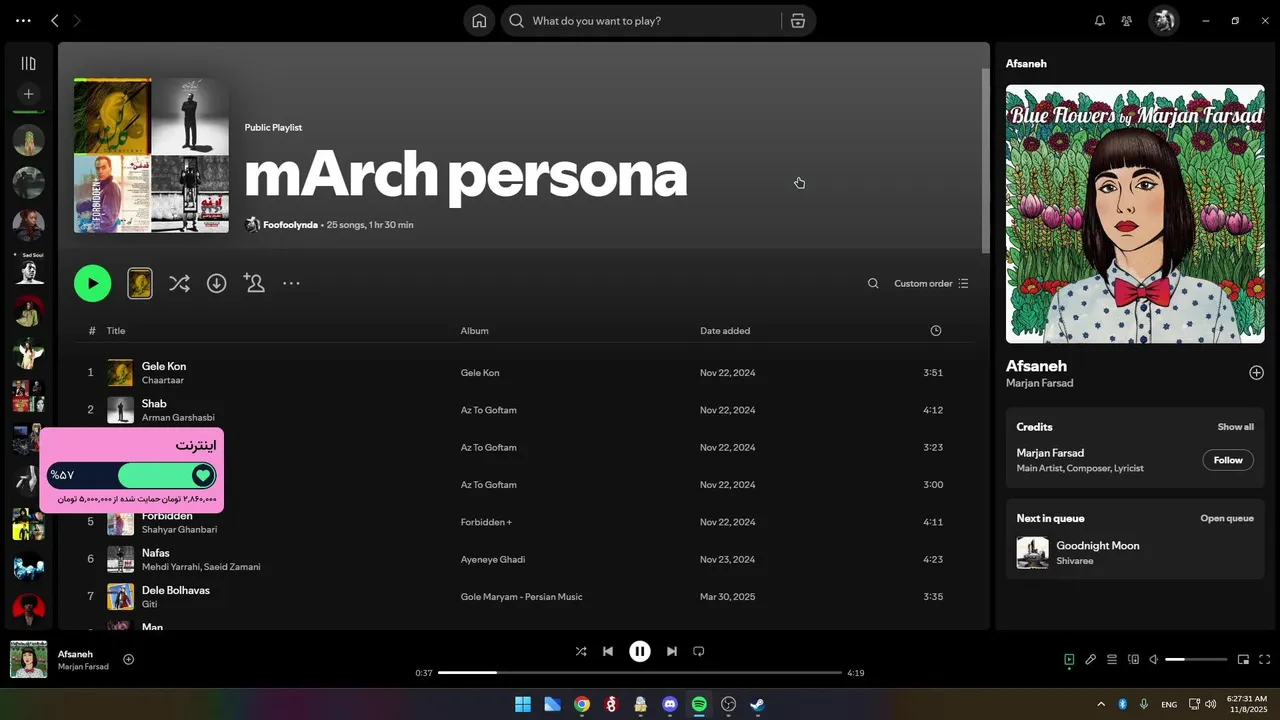The image size is (1280, 720).
Task: Open Google Chrome from taskbar
Action: [582, 704]
